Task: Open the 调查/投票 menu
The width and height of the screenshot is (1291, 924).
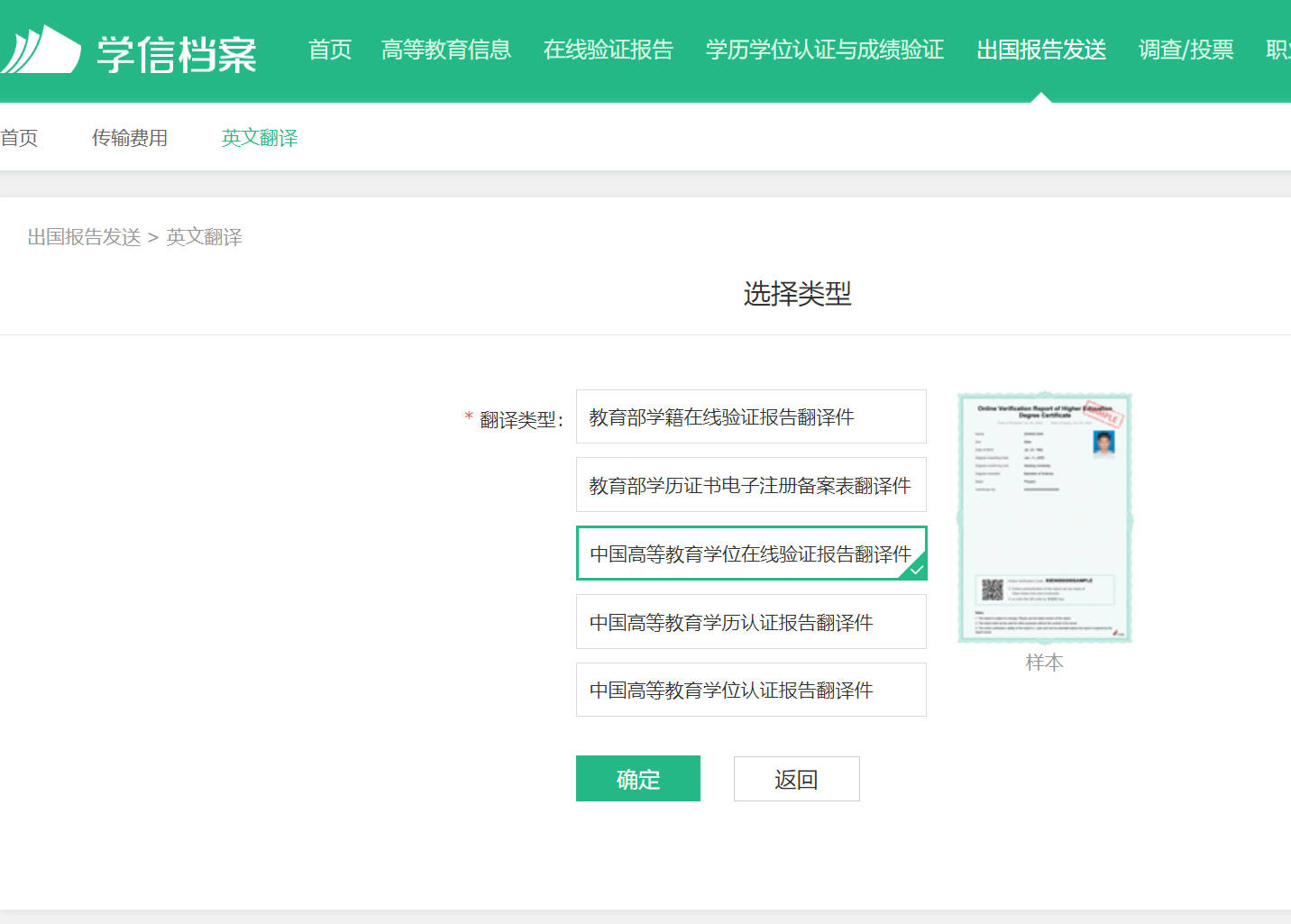Action: (1186, 51)
